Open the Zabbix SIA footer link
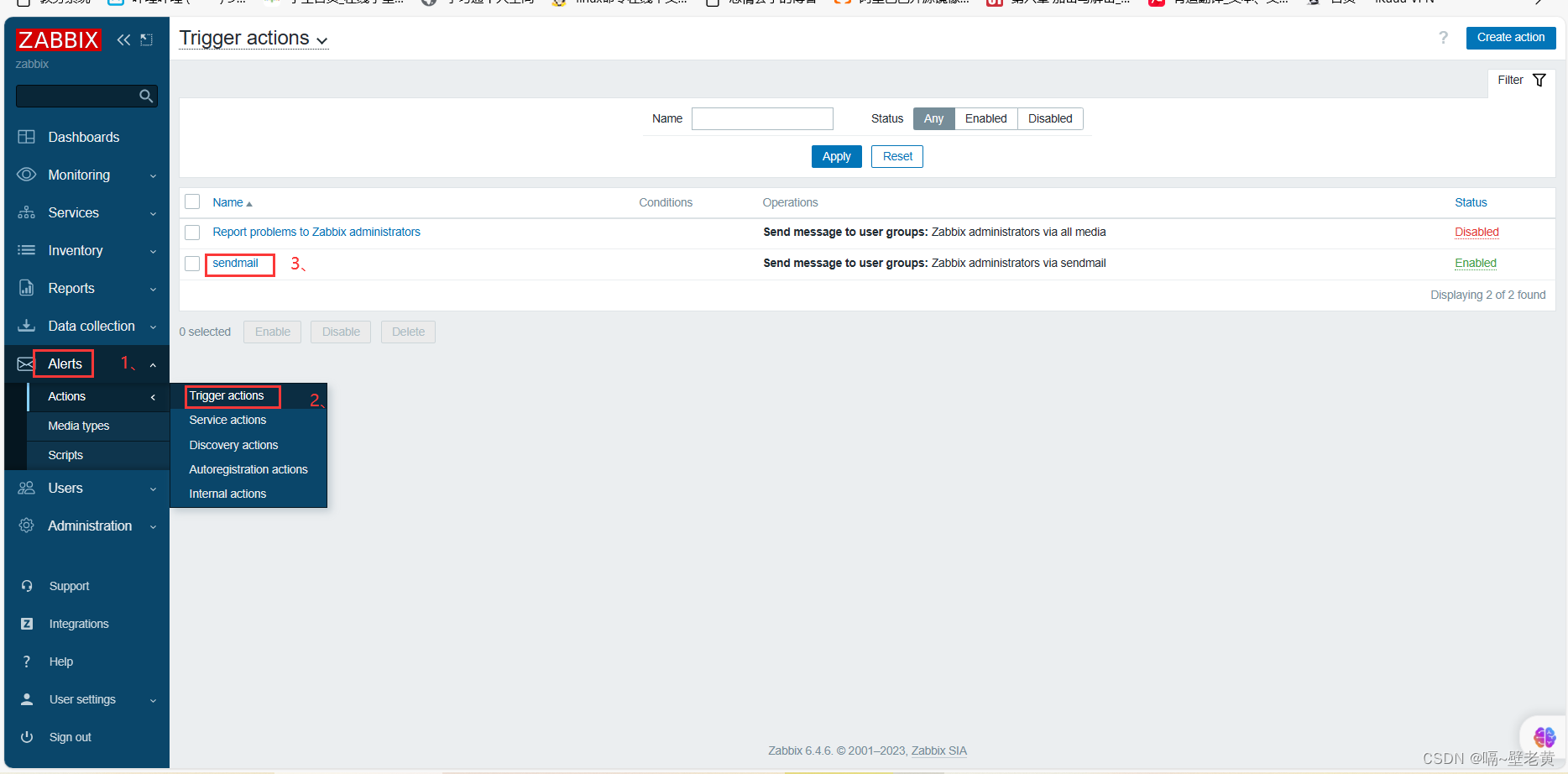The image size is (1568, 774). (x=938, y=750)
